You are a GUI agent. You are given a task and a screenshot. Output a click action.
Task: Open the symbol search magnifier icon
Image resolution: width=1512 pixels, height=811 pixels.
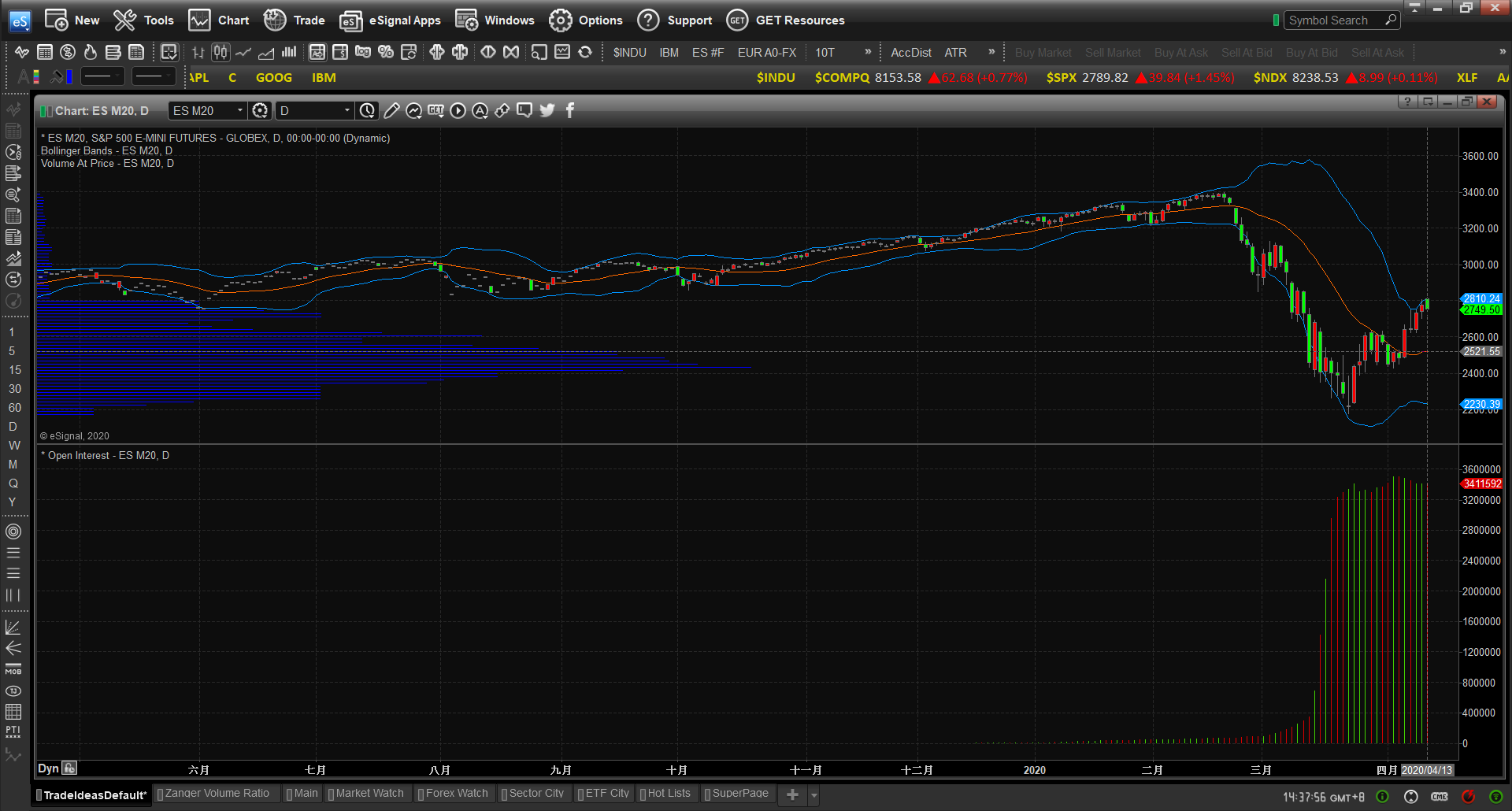[1391, 20]
